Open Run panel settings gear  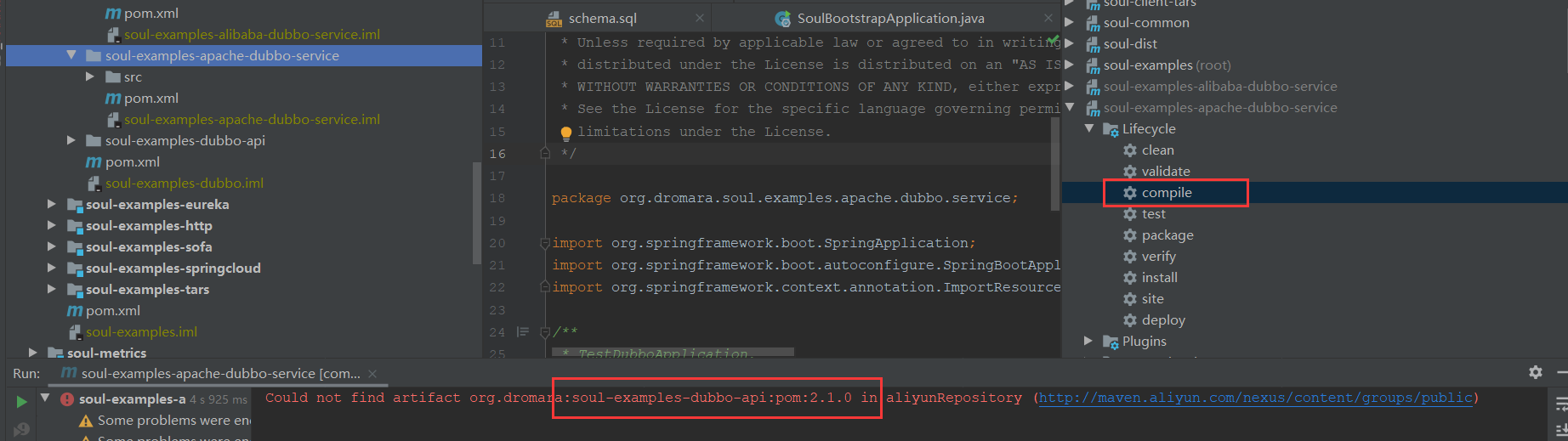pyautogui.click(x=1535, y=372)
